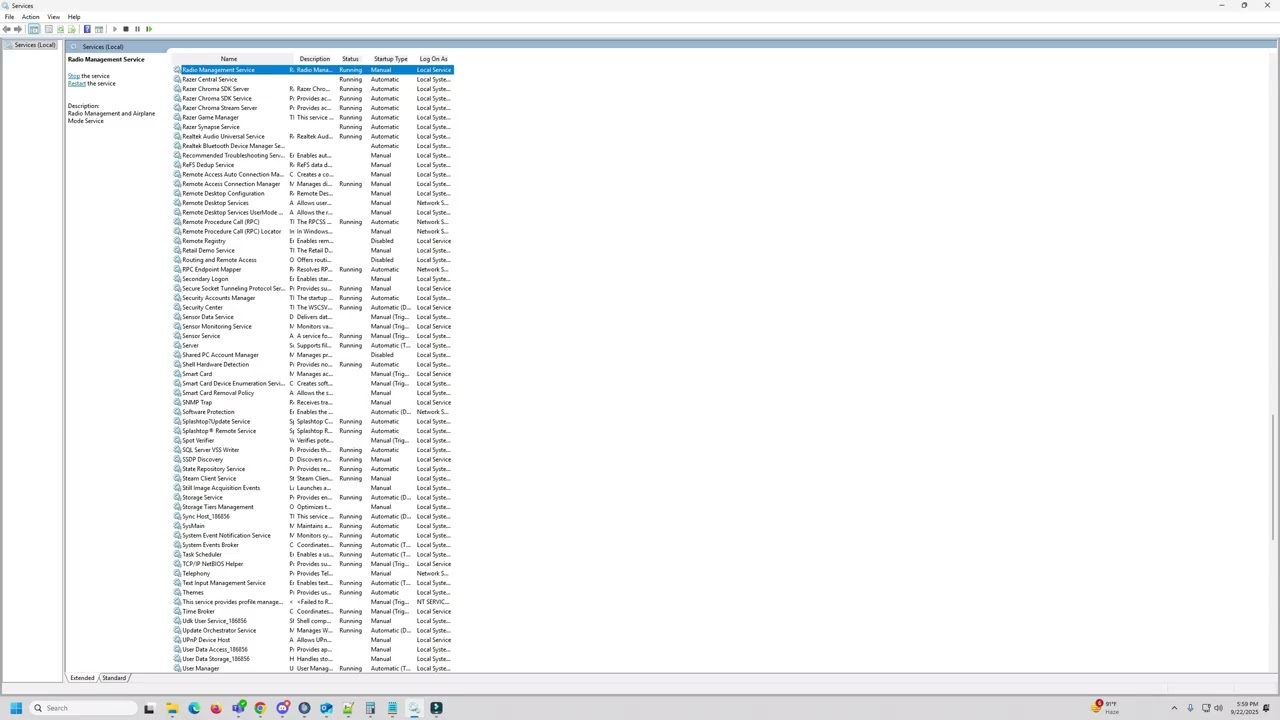Click the Refresh toolbar icon

pos(60,29)
